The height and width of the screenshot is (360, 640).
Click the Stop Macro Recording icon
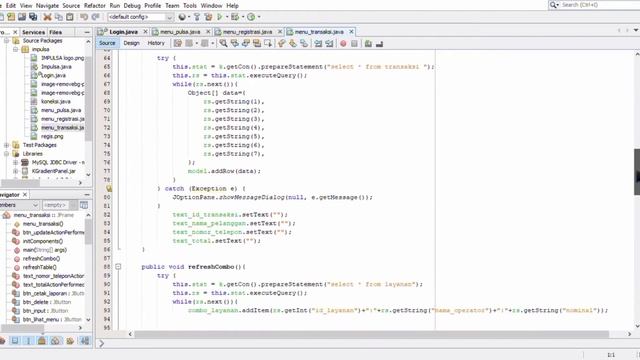pos(354,43)
